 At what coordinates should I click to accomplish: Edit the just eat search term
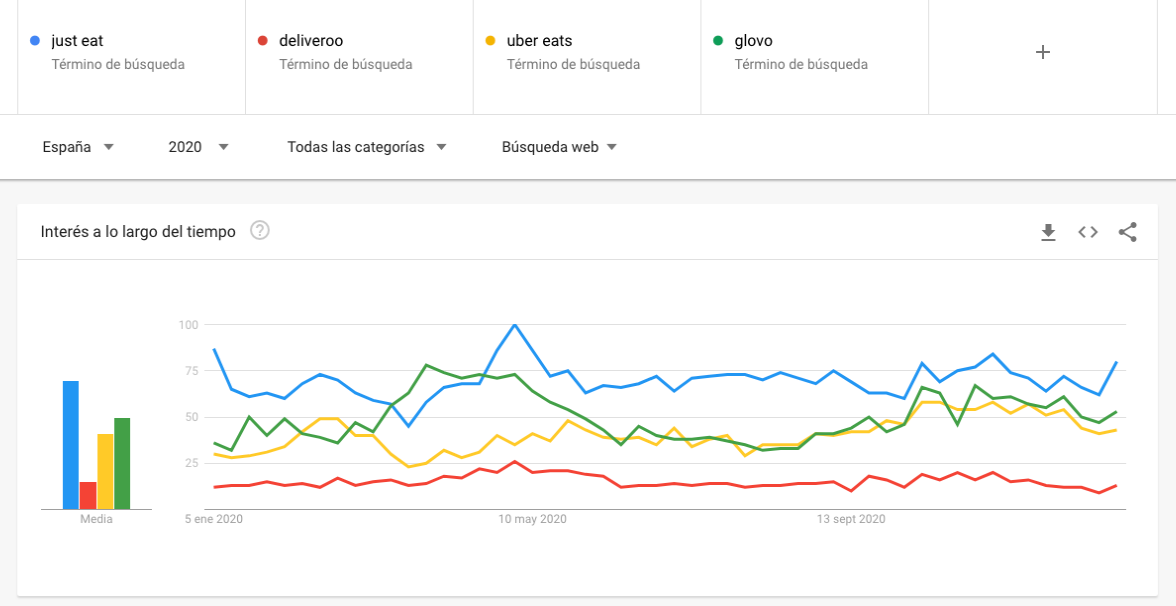(x=77, y=41)
